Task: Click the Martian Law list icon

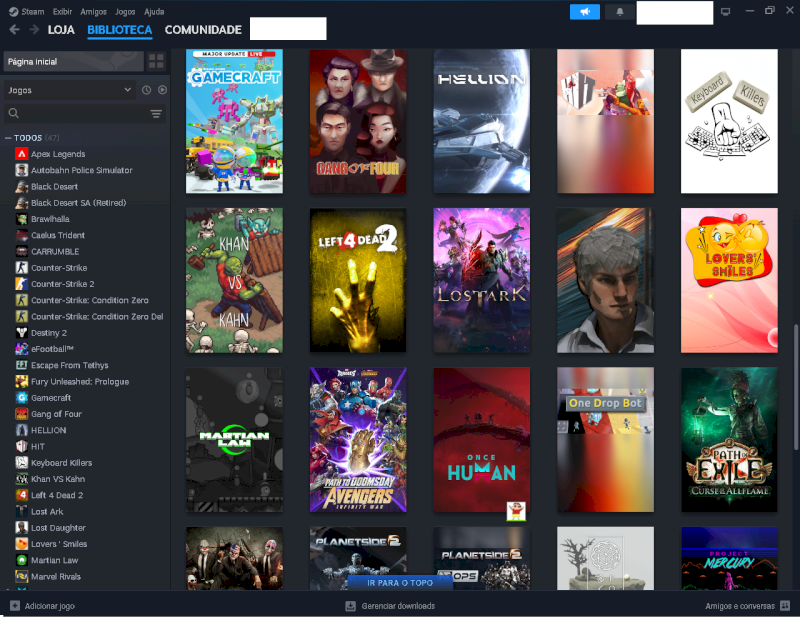Action: pyautogui.click(x=21, y=560)
